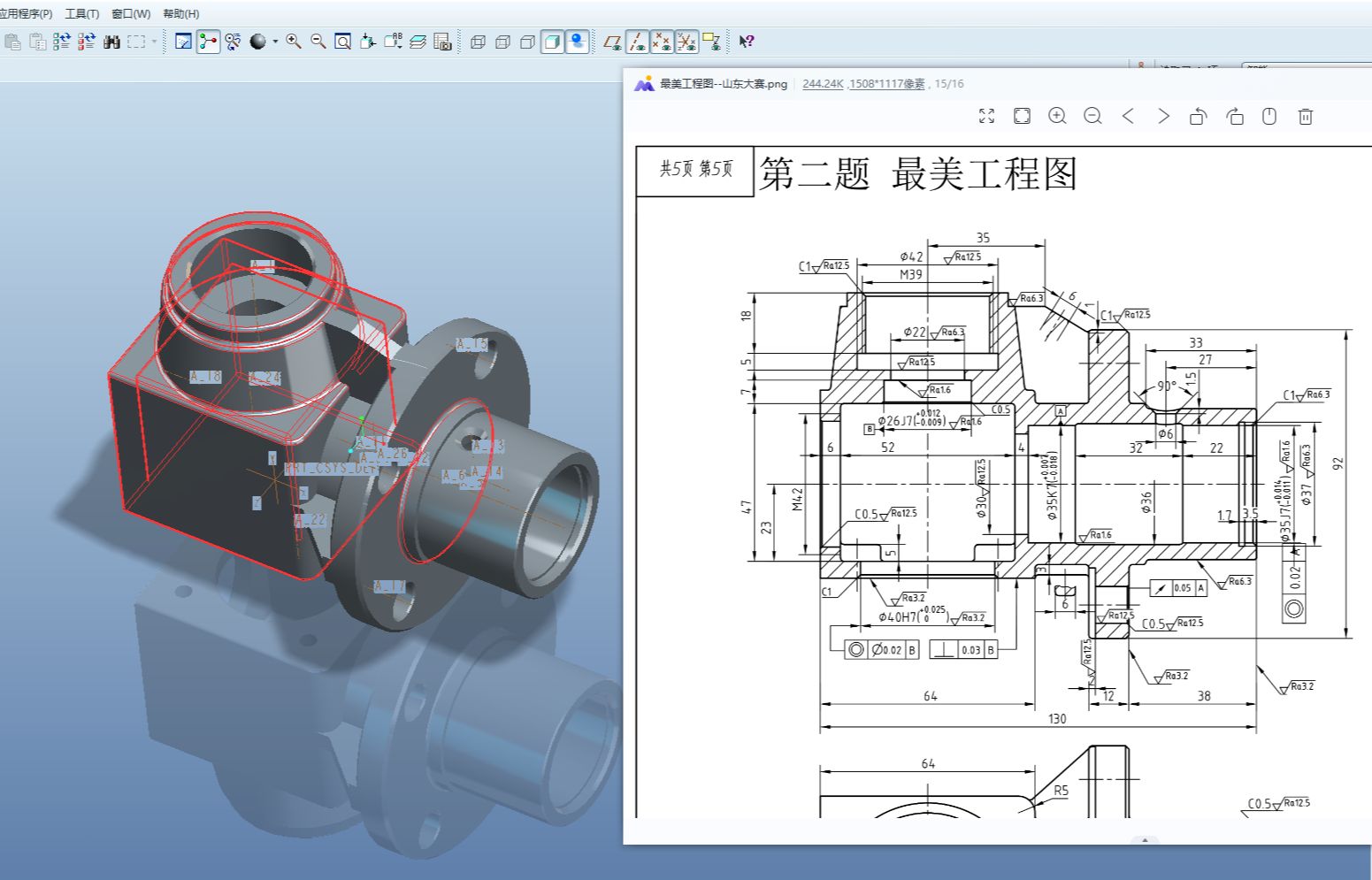Open the layers icon

(x=418, y=42)
